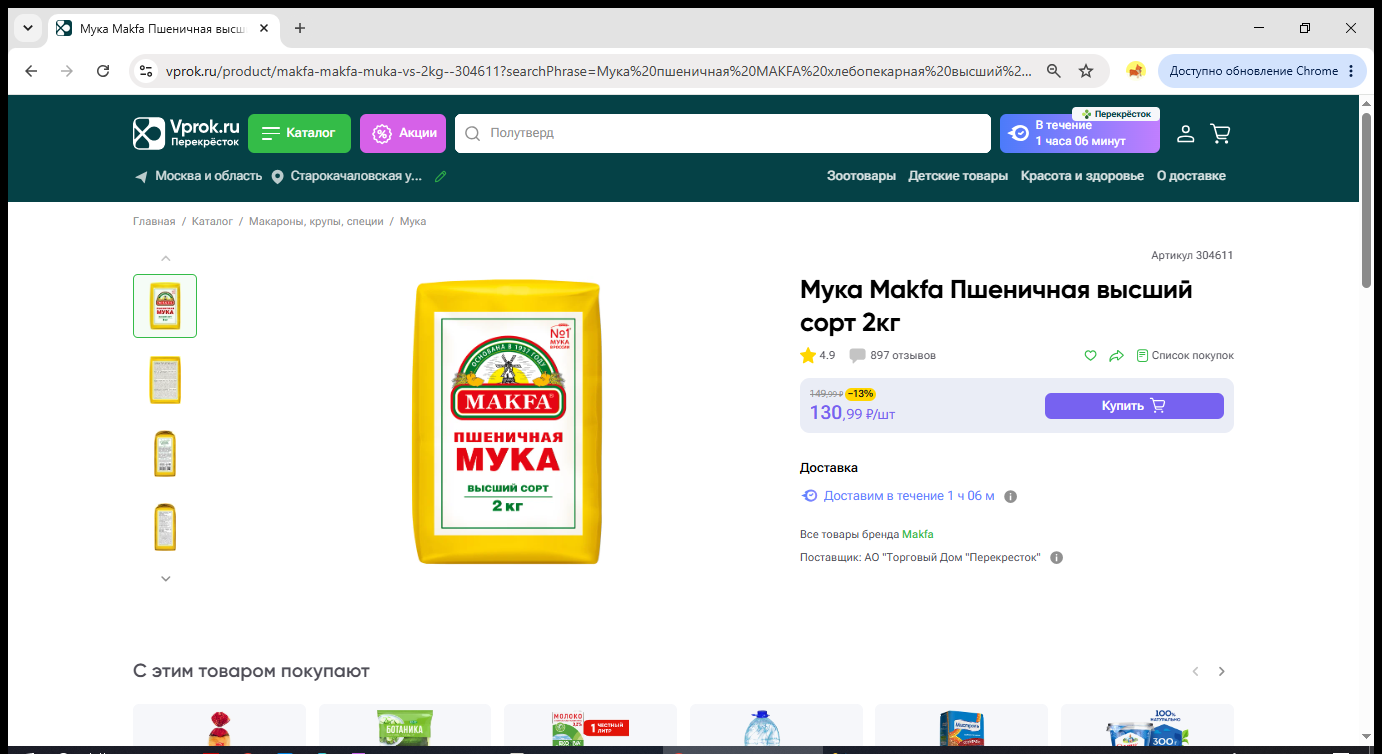This screenshot has height=754, width=1382.
Task: Click the main Makfa flour product image
Action: point(508,422)
